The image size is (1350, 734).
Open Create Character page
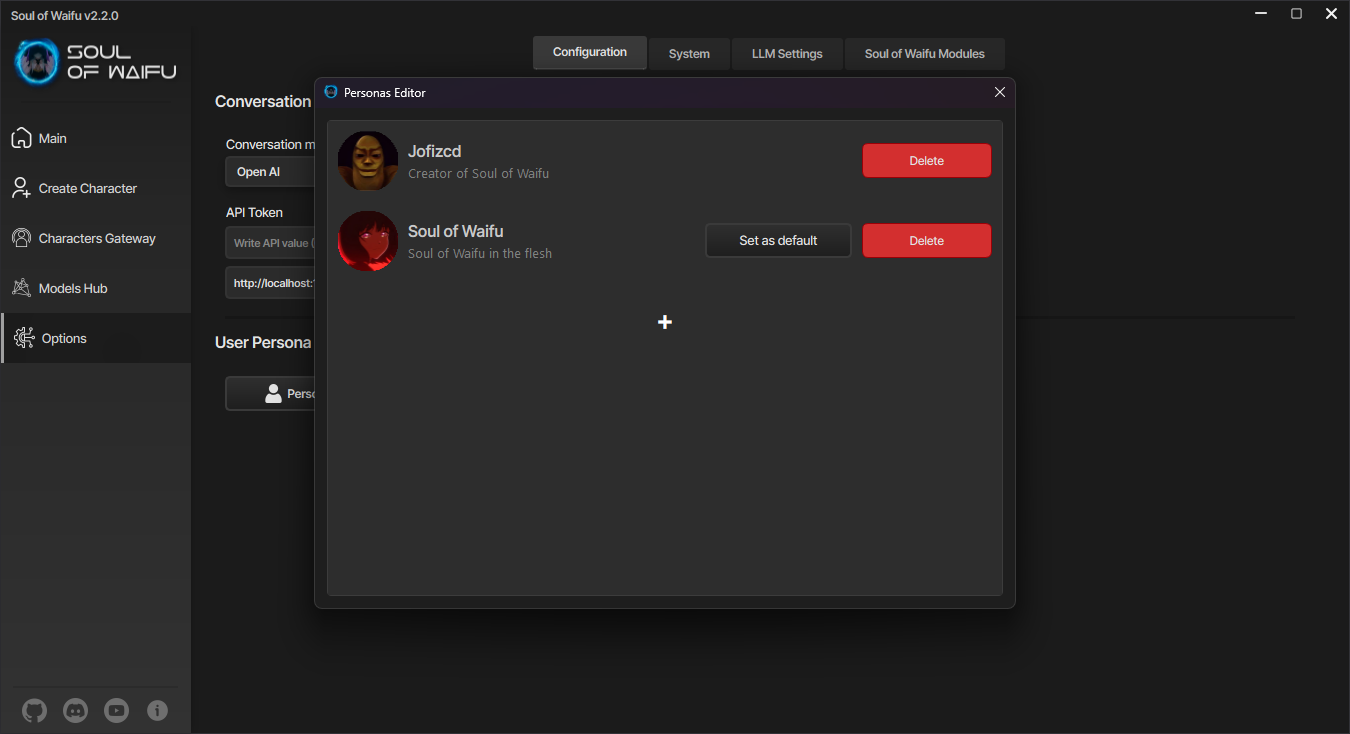coord(96,188)
